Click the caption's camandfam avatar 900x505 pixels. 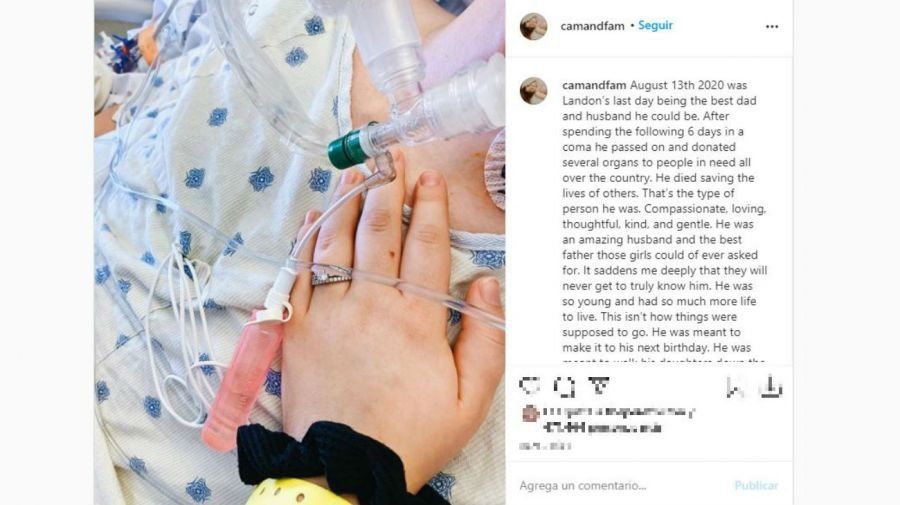coord(533,91)
